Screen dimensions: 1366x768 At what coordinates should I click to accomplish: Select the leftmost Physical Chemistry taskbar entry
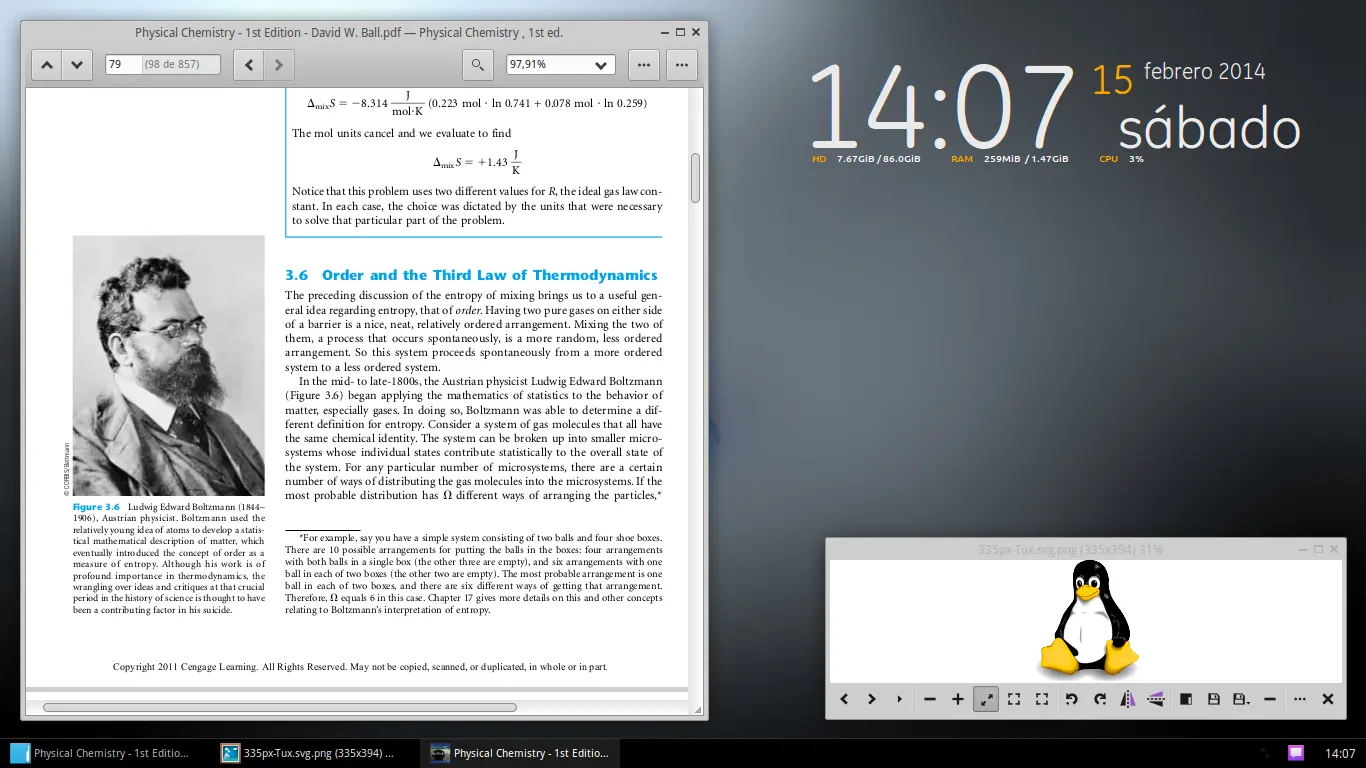(100, 753)
